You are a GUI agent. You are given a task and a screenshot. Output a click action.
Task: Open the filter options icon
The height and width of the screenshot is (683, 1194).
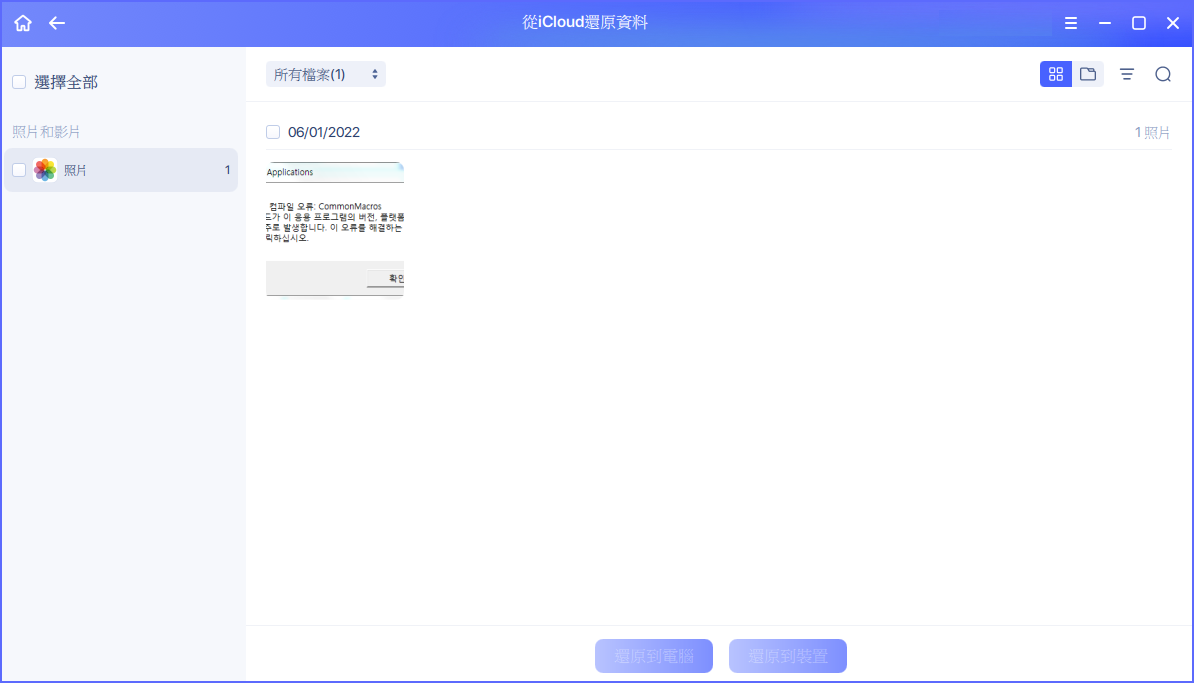point(1127,73)
